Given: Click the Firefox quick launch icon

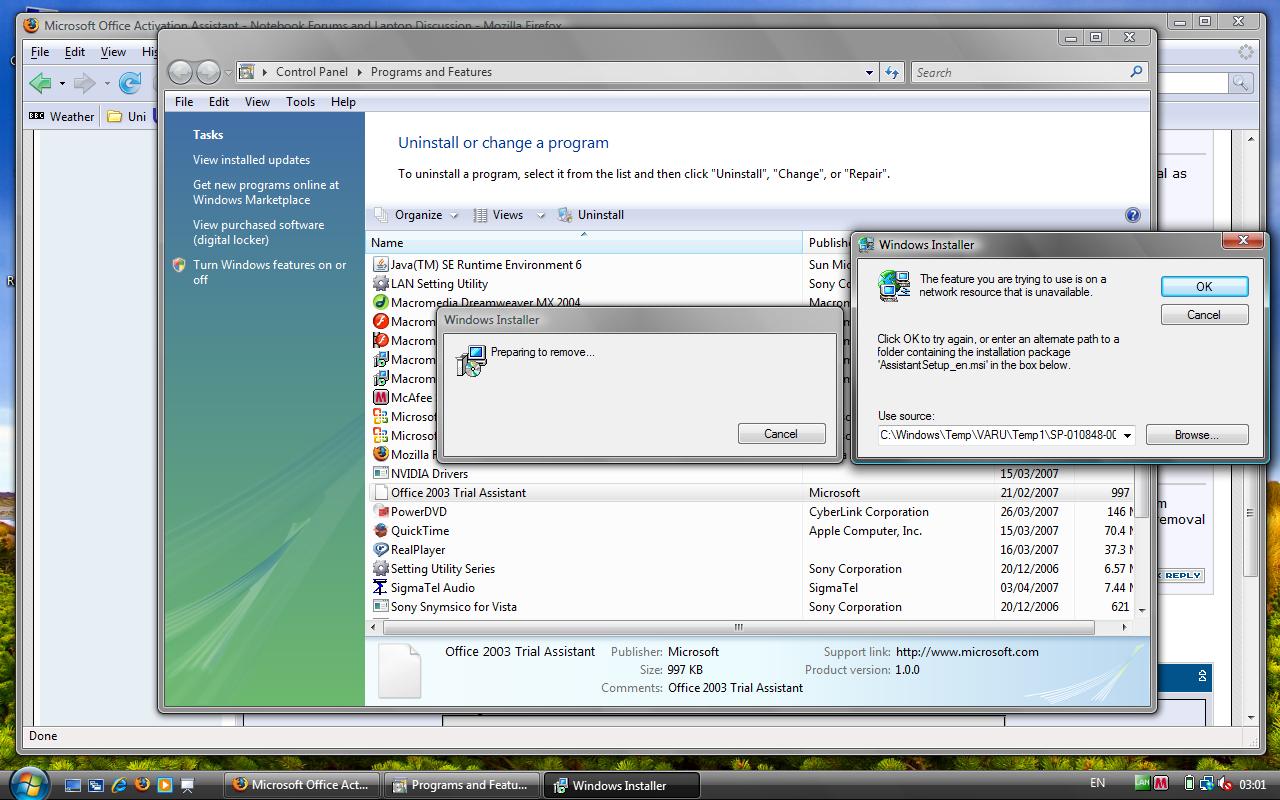Looking at the screenshot, I should point(142,785).
